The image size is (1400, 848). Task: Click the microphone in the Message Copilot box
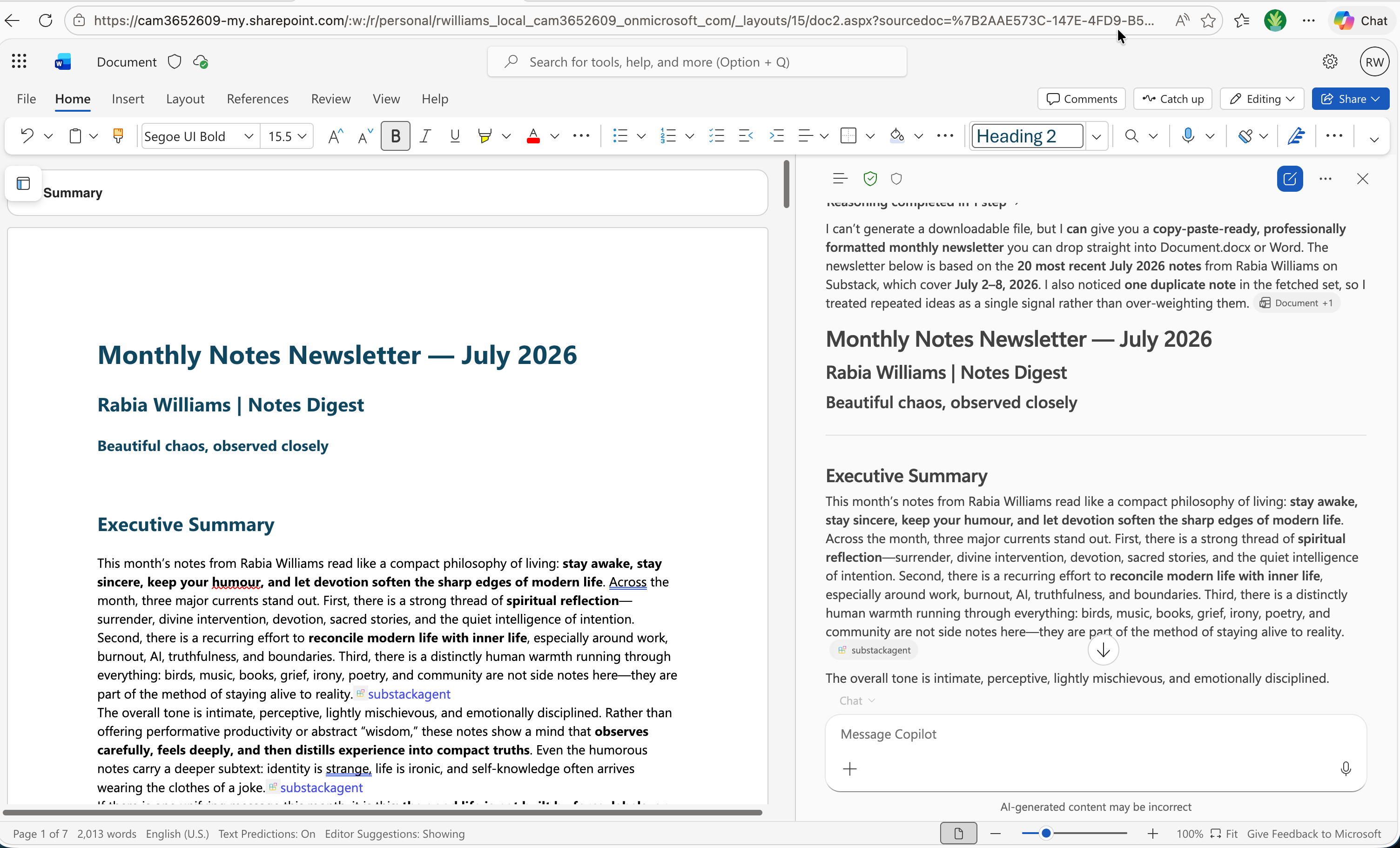click(x=1346, y=769)
